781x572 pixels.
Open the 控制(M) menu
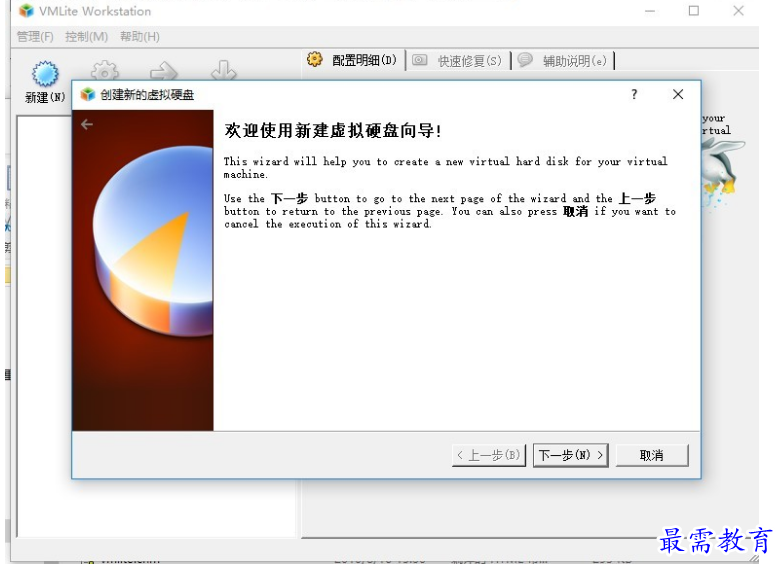(x=86, y=36)
